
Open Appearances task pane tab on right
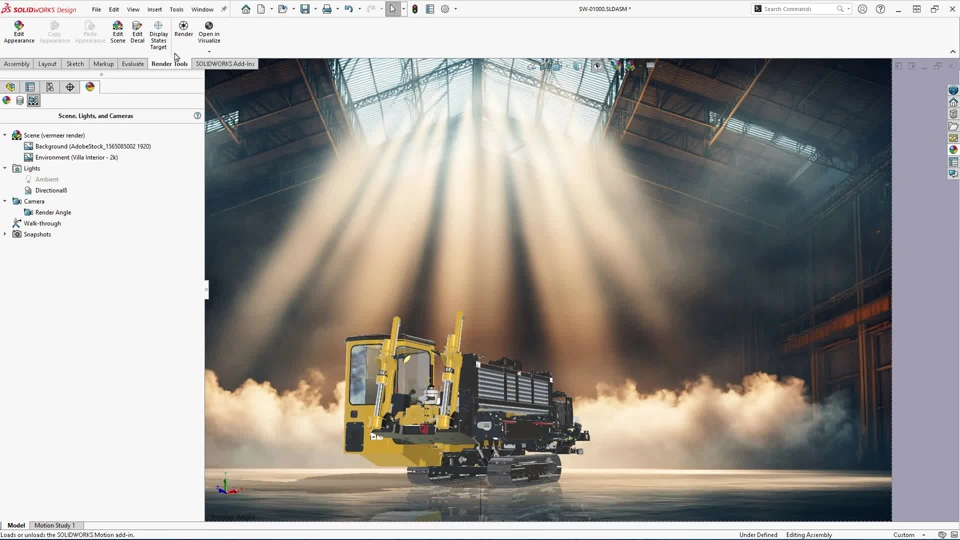[953, 150]
